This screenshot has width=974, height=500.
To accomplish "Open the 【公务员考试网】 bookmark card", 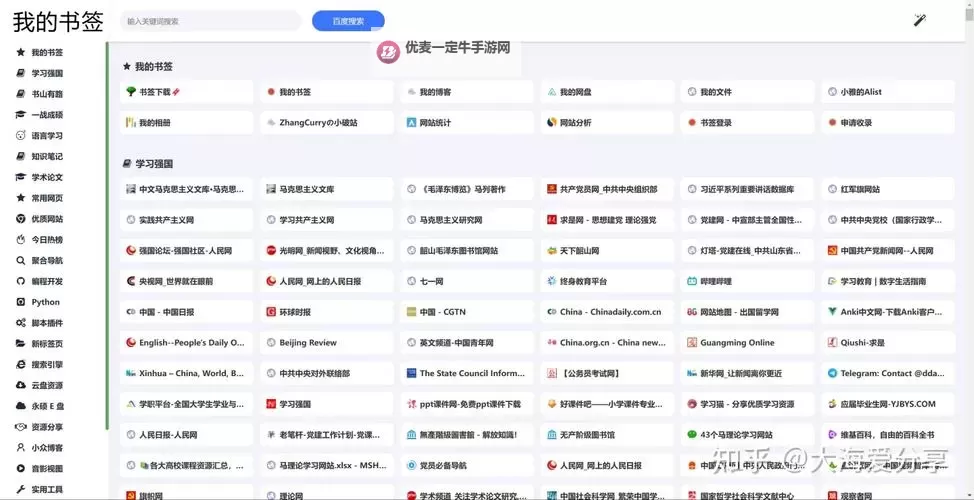I will pyautogui.click(x=608, y=373).
